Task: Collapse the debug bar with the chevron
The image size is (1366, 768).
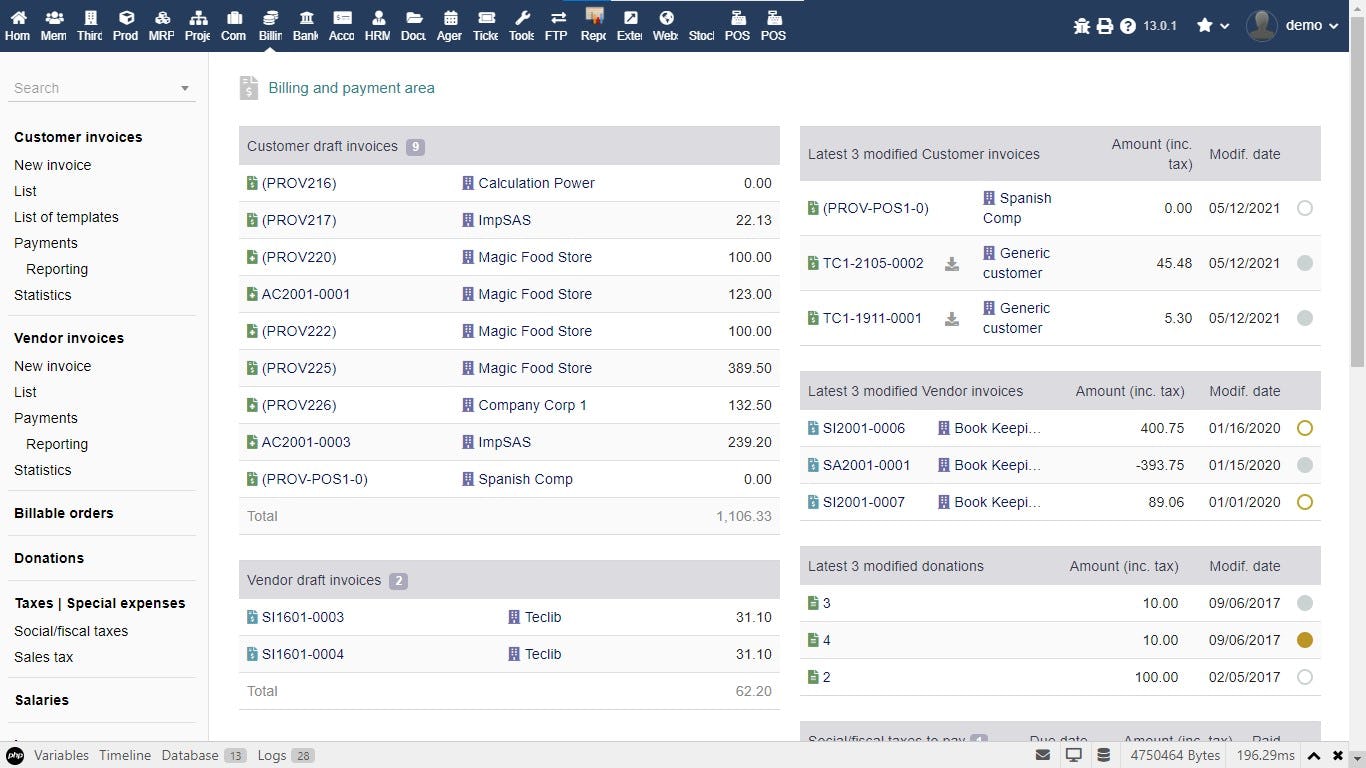Action: pyautogui.click(x=1315, y=756)
